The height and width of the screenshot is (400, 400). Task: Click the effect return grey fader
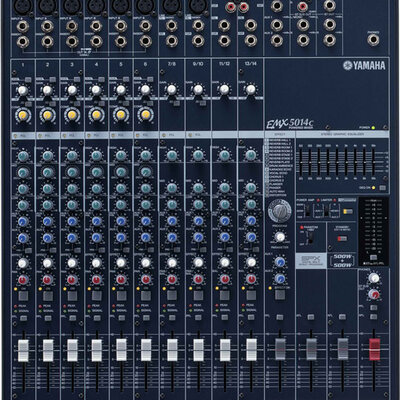tap(280, 349)
